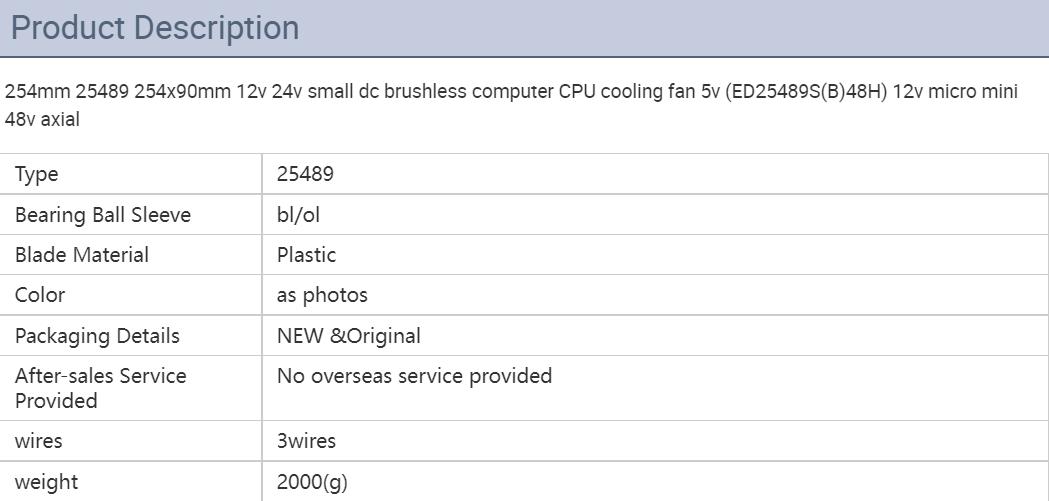Select the Blade Material label

(82, 255)
